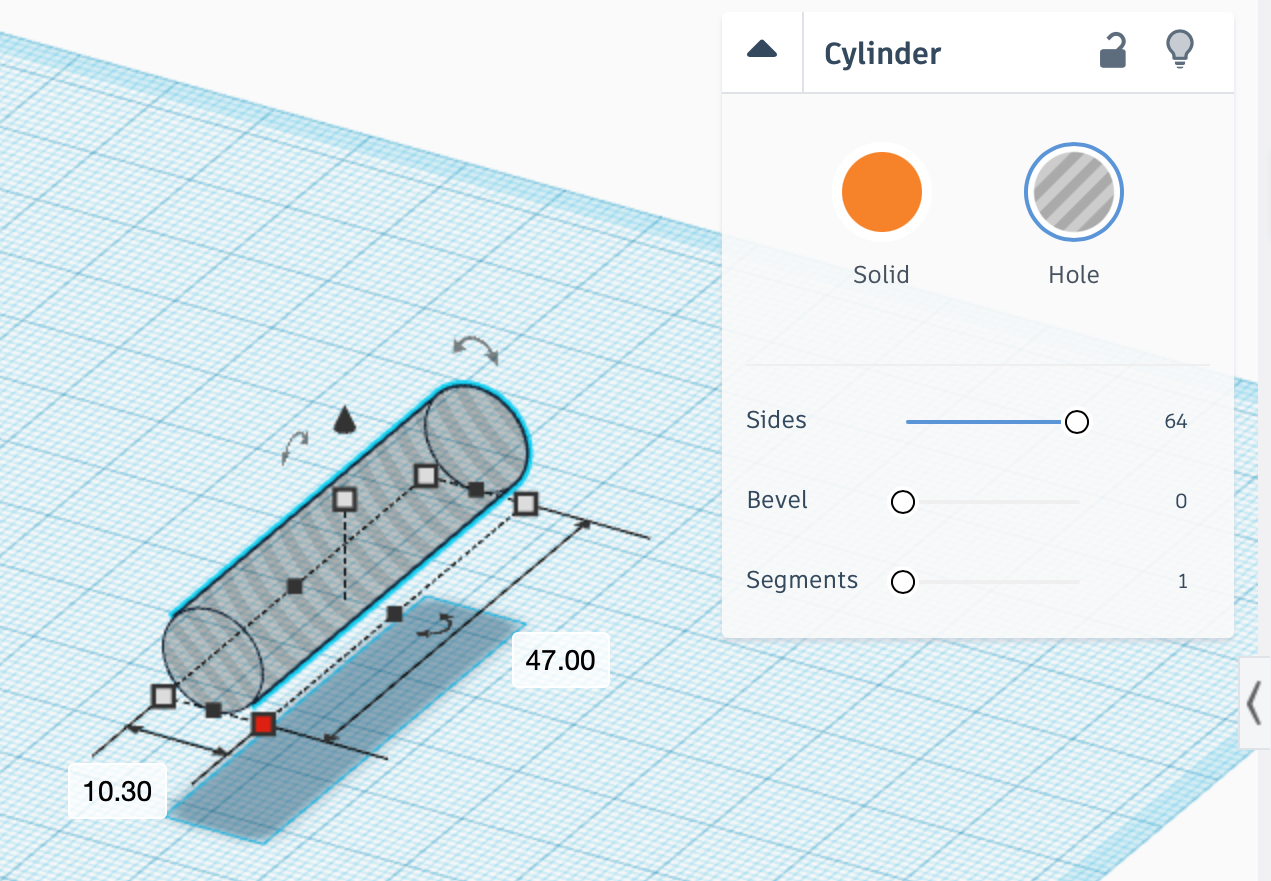
Task: Click the 47.00 length dimension field
Action: tap(561, 660)
